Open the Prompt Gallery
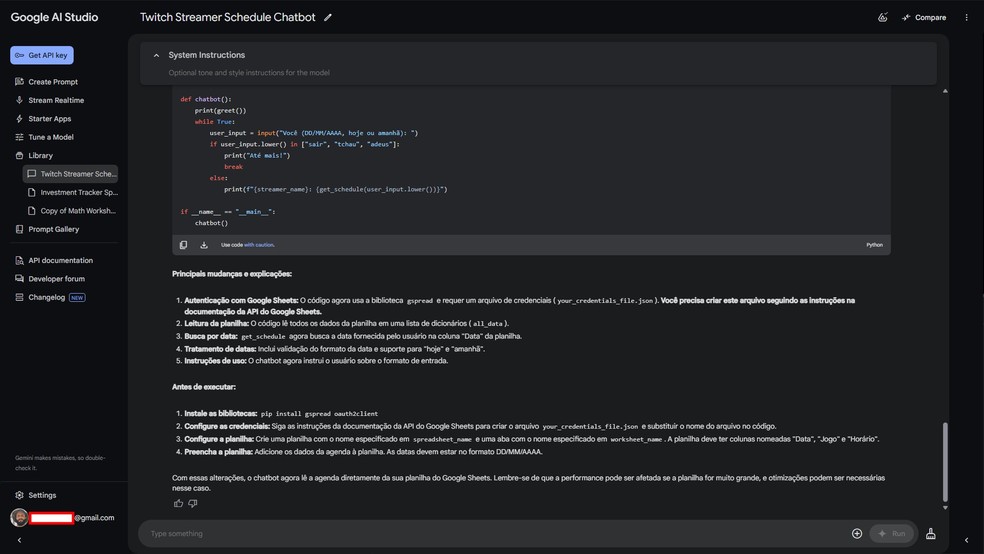This screenshot has height=554, width=984. click(53, 229)
